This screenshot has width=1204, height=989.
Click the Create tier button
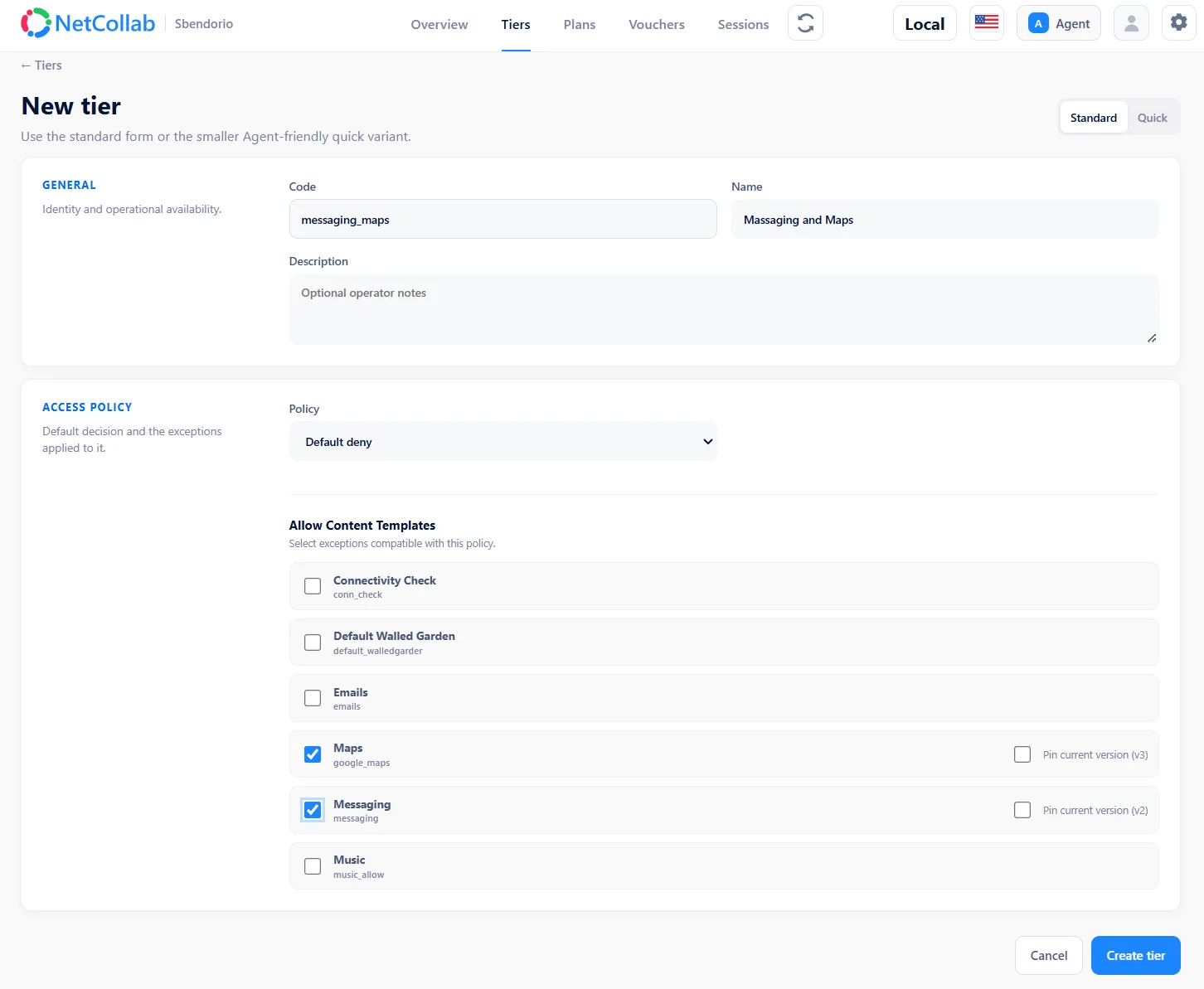(1136, 956)
